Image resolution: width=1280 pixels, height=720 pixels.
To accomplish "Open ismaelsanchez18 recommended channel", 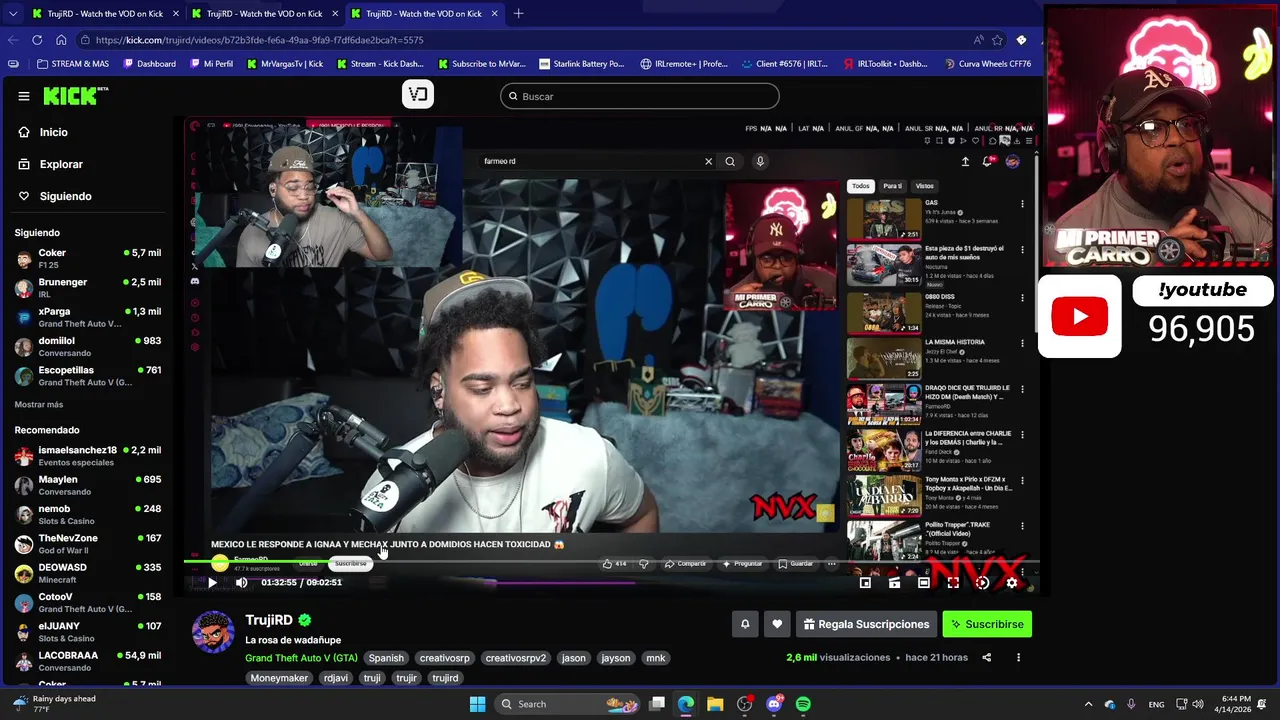I will click(88, 455).
